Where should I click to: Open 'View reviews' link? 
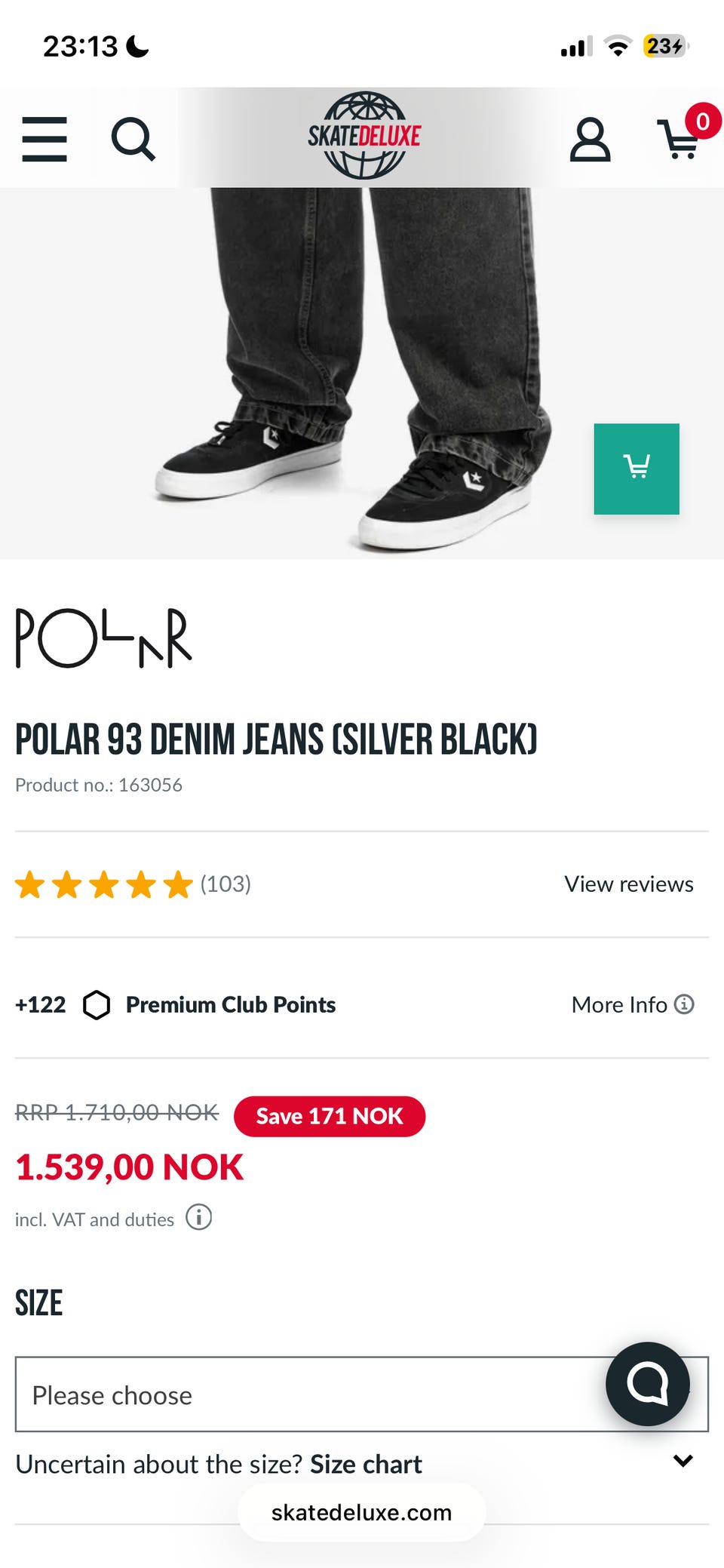(628, 884)
